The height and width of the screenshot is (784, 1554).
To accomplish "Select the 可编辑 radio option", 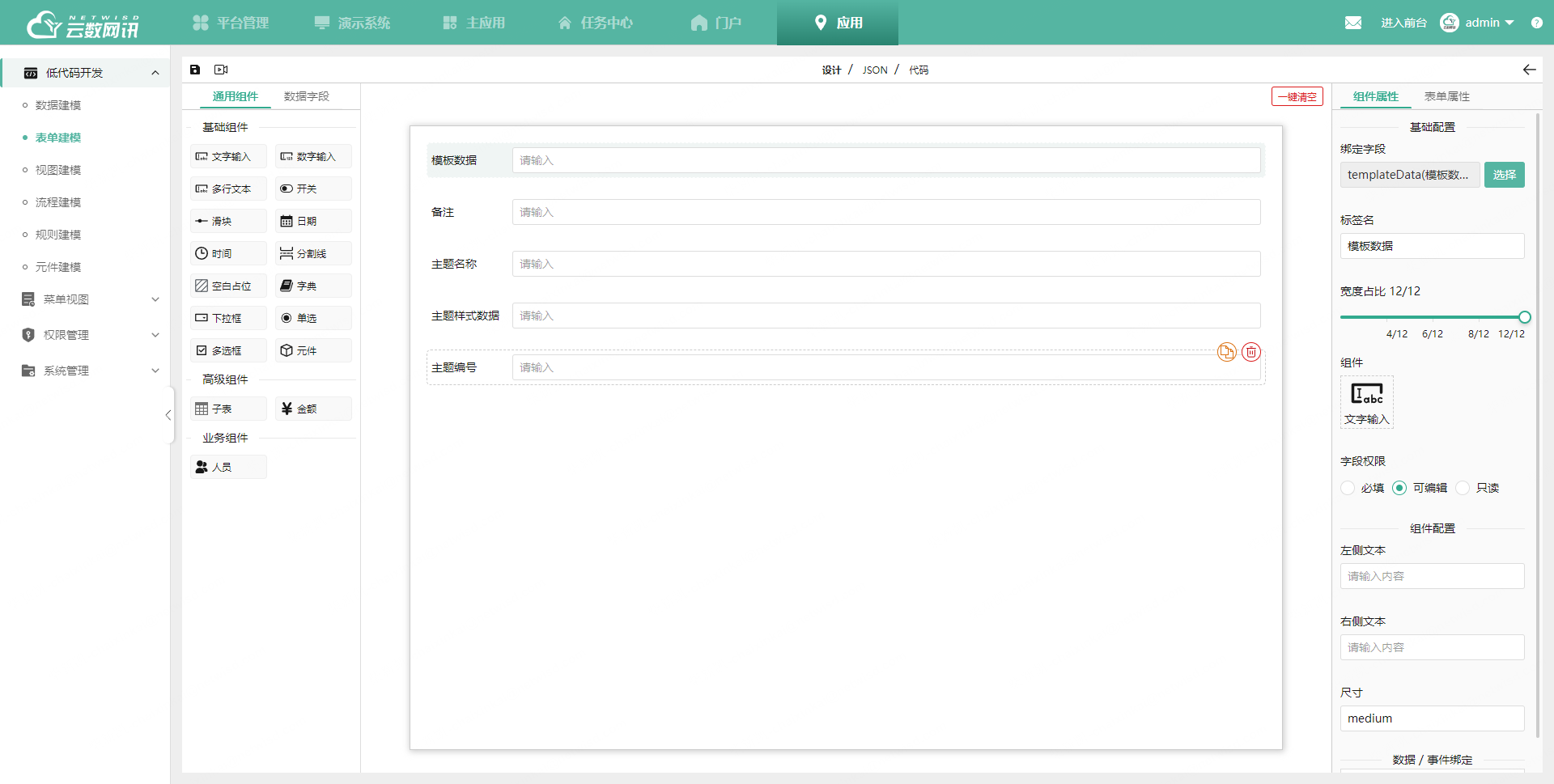I will (1399, 488).
